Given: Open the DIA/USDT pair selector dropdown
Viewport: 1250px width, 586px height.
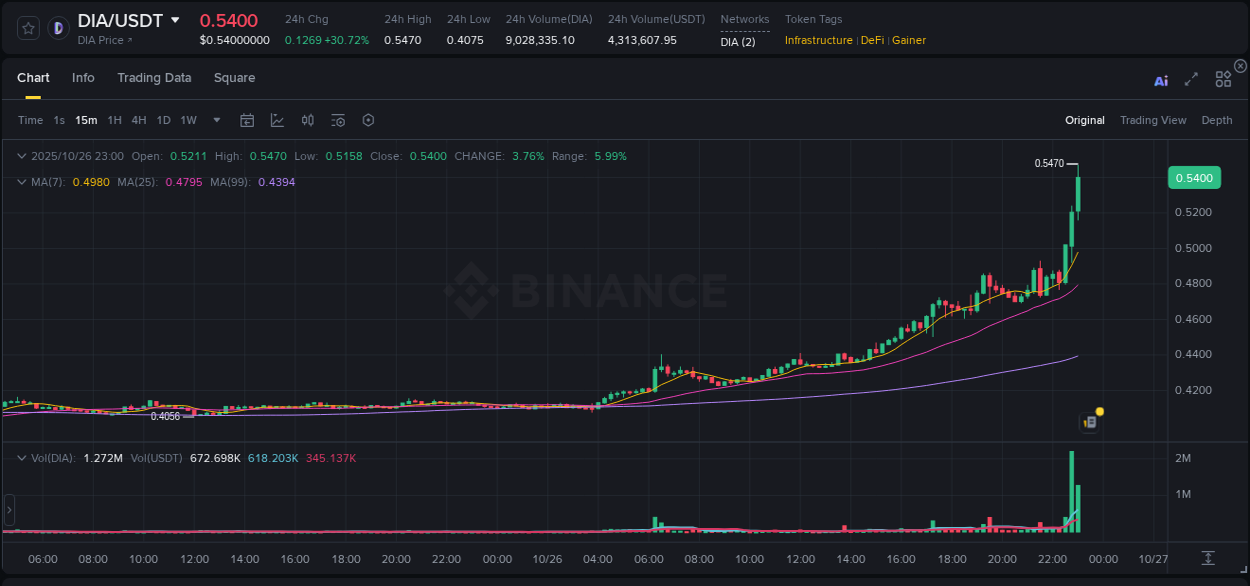Looking at the screenshot, I should point(175,20).
